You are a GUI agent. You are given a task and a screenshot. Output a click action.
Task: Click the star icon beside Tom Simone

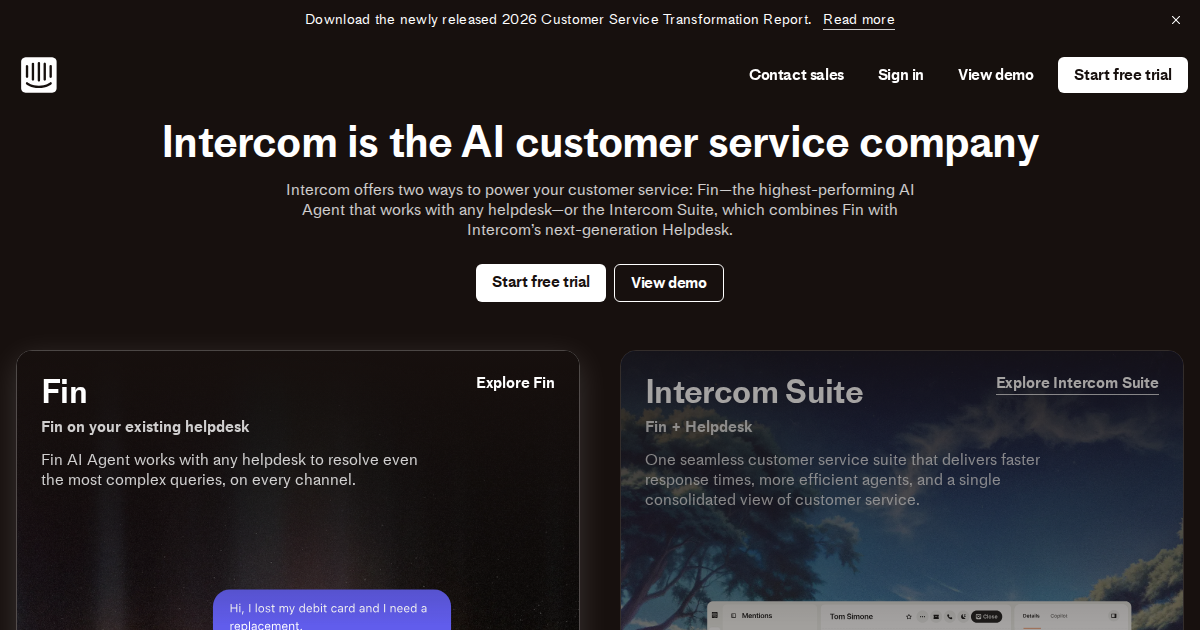point(909,616)
